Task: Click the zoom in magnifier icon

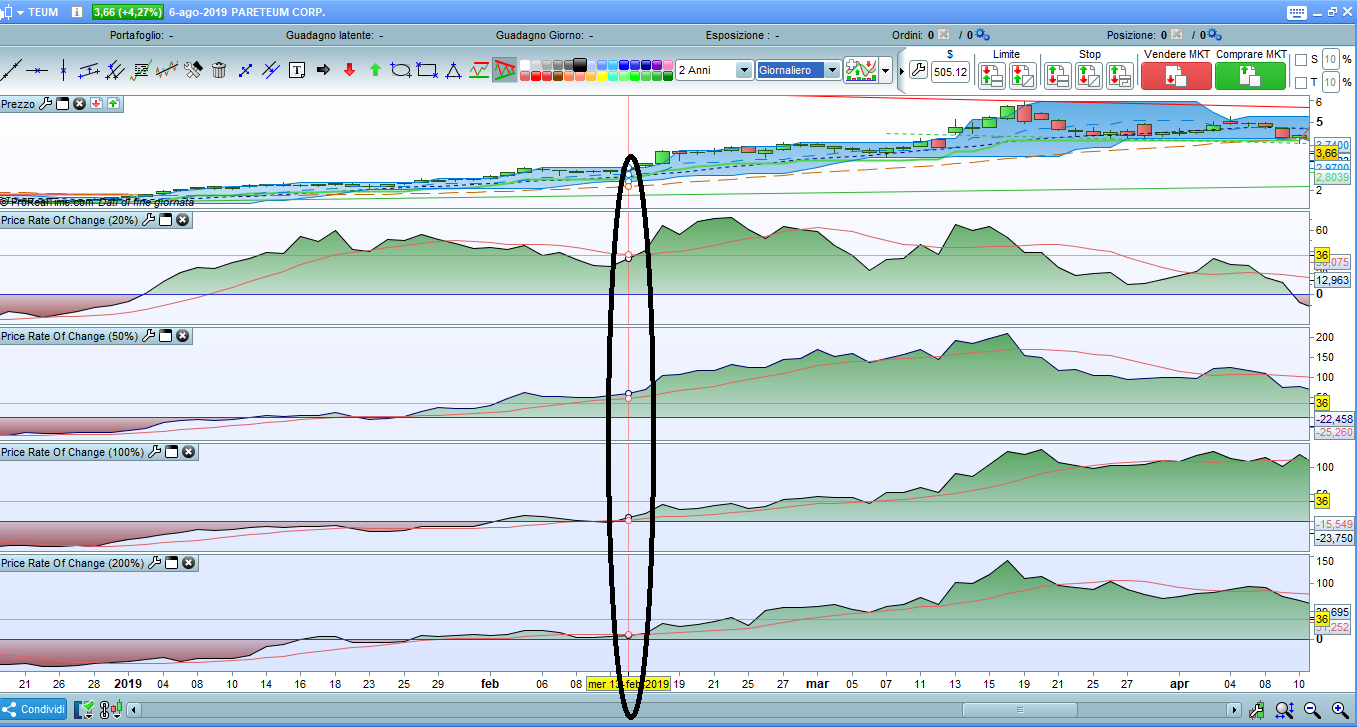Action: tap(1339, 710)
